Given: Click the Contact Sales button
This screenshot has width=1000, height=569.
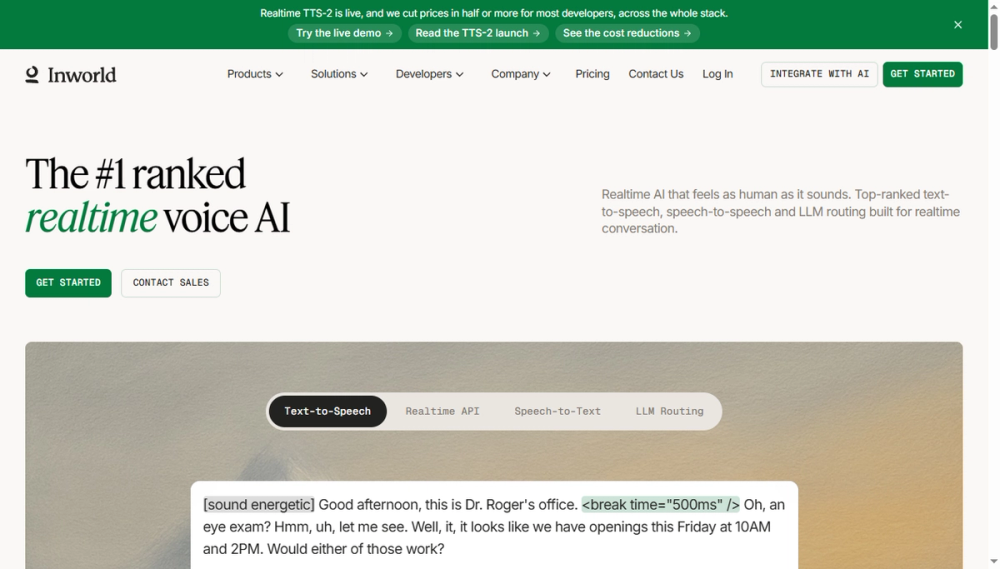Looking at the screenshot, I should pyautogui.click(x=171, y=283).
